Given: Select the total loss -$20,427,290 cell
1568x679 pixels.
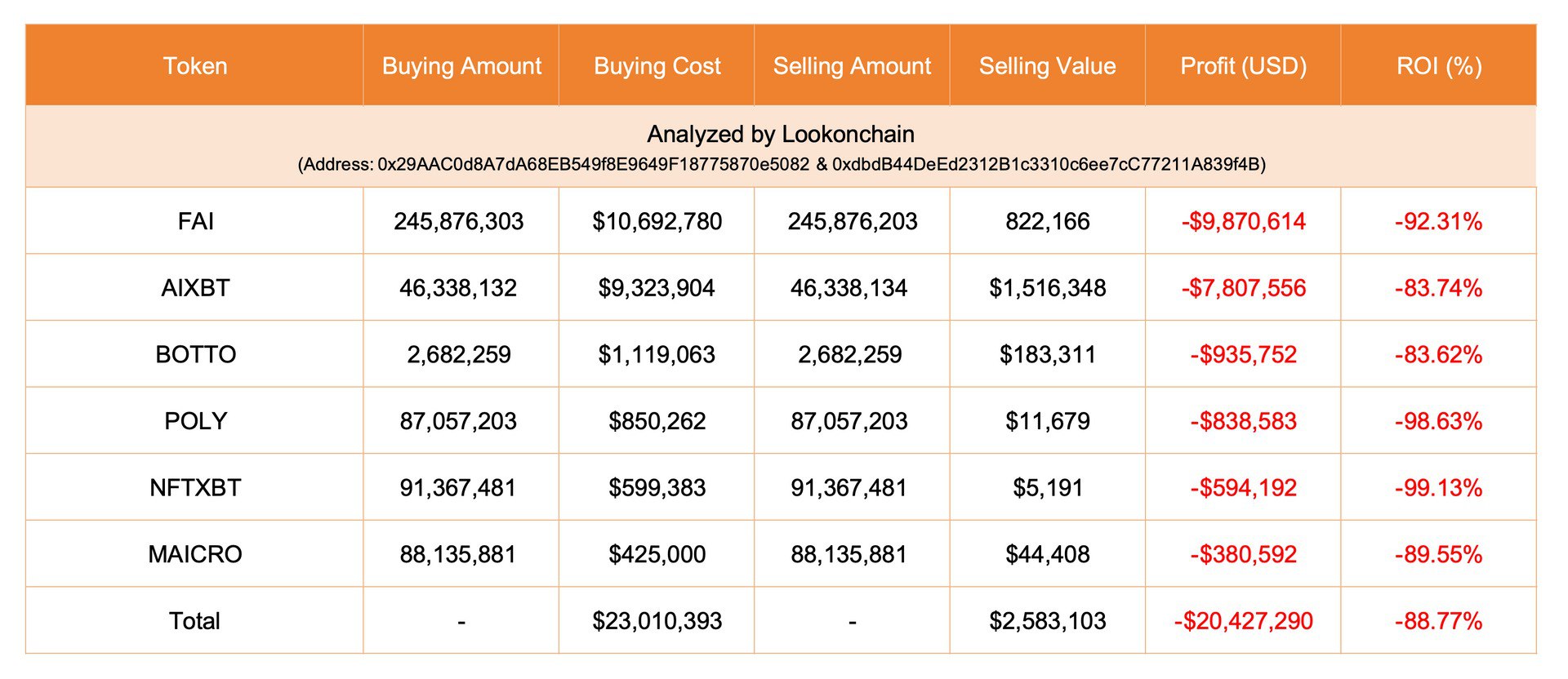Looking at the screenshot, I should (1243, 621).
